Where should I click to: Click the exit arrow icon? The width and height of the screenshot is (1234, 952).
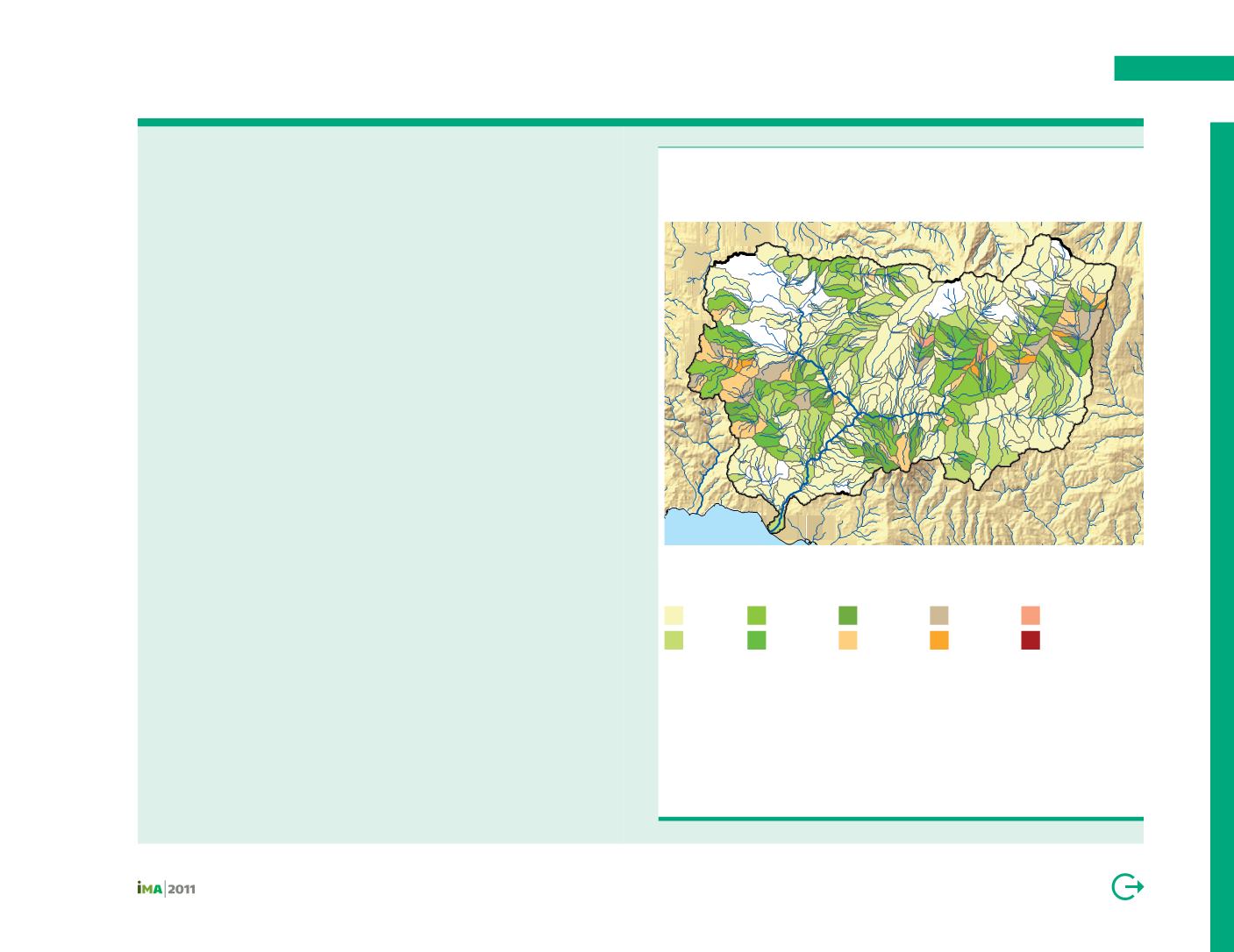click(x=1127, y=887)
